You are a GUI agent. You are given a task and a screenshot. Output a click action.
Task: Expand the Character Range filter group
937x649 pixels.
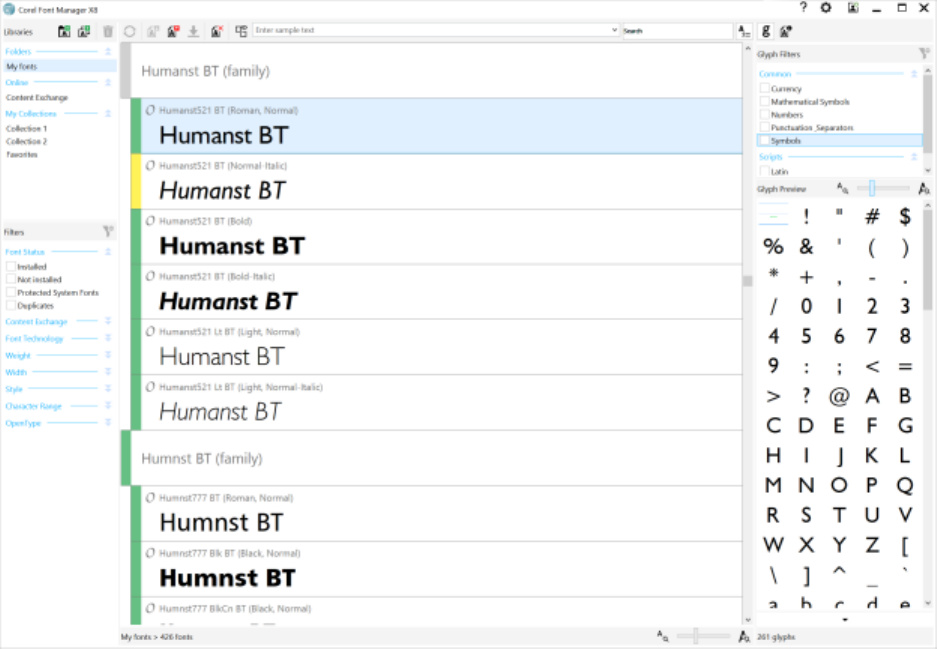[108, 406]
